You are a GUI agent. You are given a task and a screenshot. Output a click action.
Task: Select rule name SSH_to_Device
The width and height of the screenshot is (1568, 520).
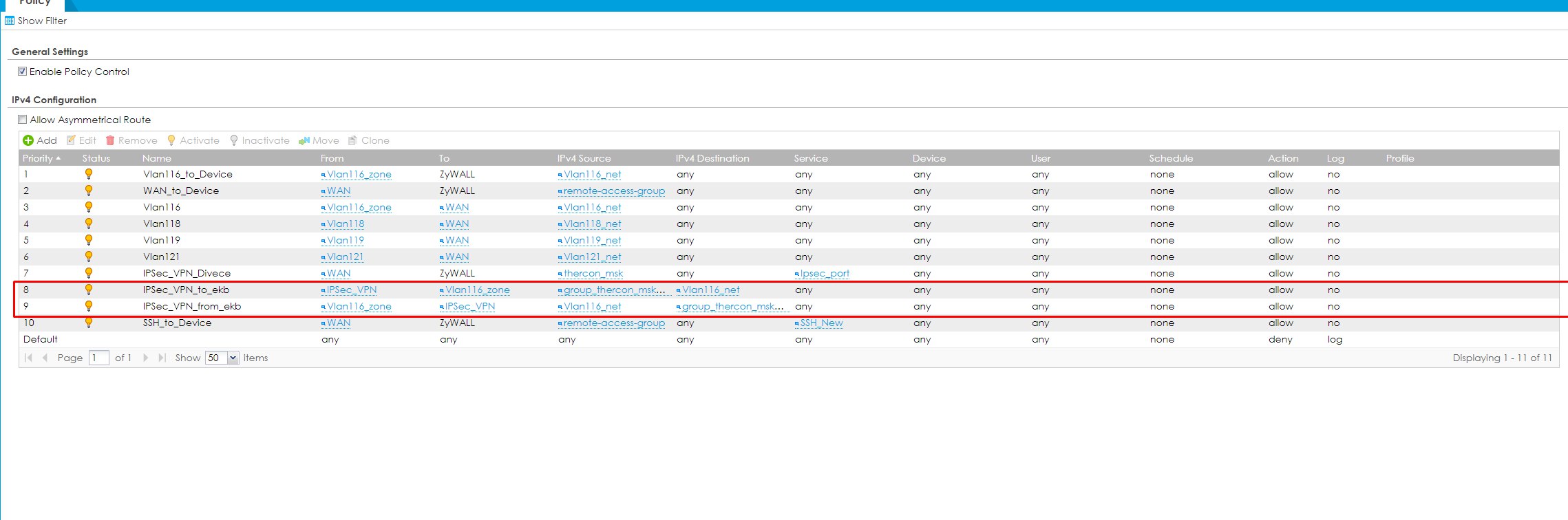click(x=178, y=323)
